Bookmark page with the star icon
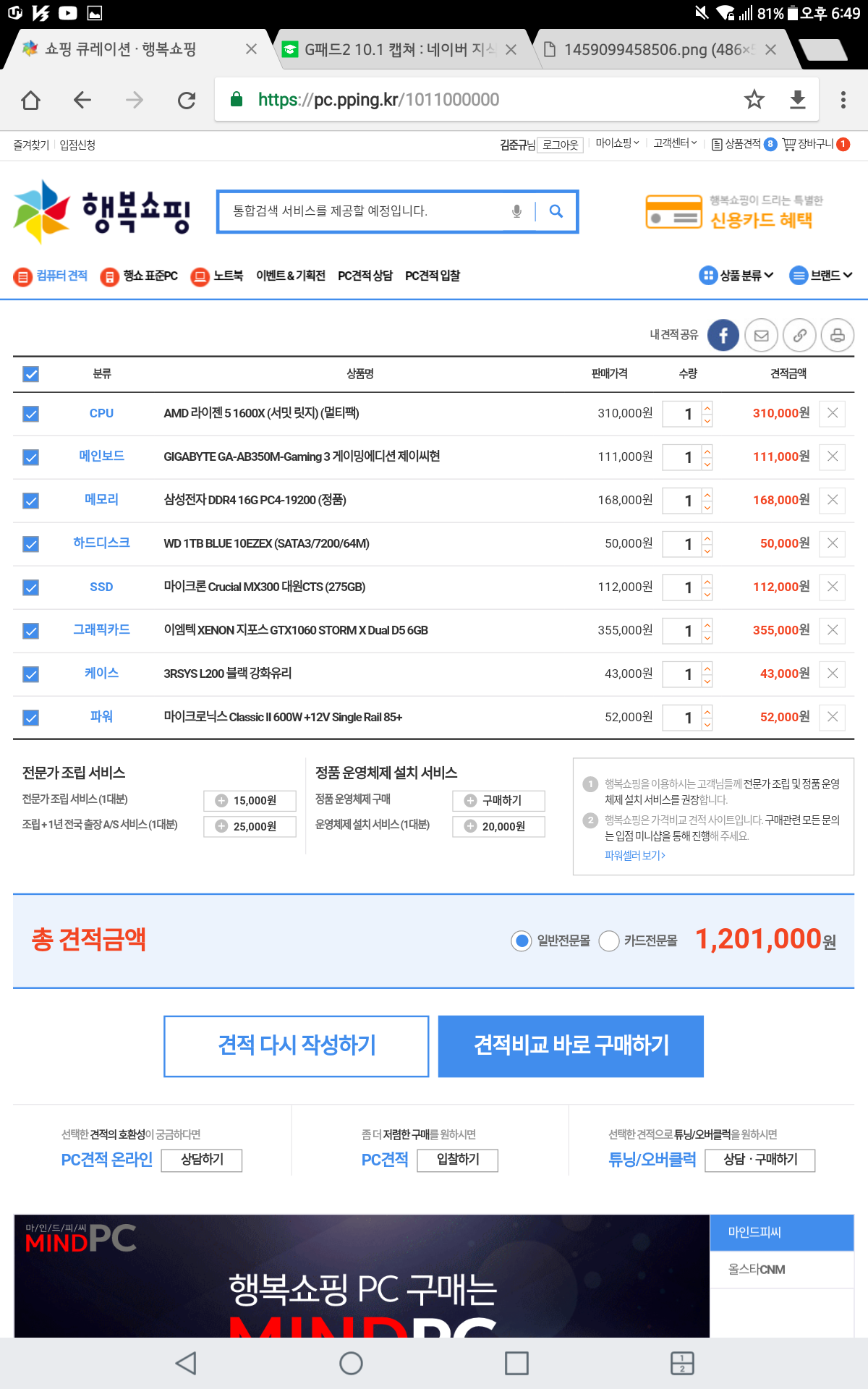Image resolution: width=868 pixels, height=1389 pixels. (x=754, y=99)
